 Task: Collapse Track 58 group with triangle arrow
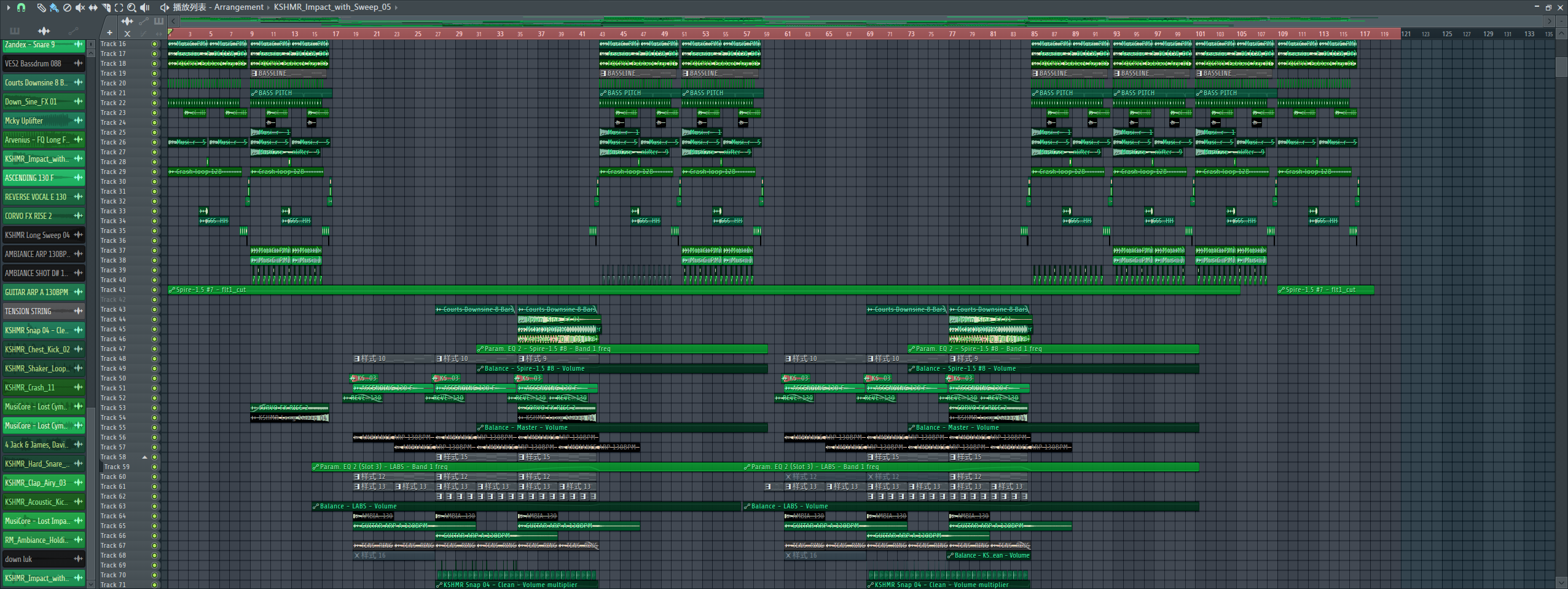click(145, 457)
